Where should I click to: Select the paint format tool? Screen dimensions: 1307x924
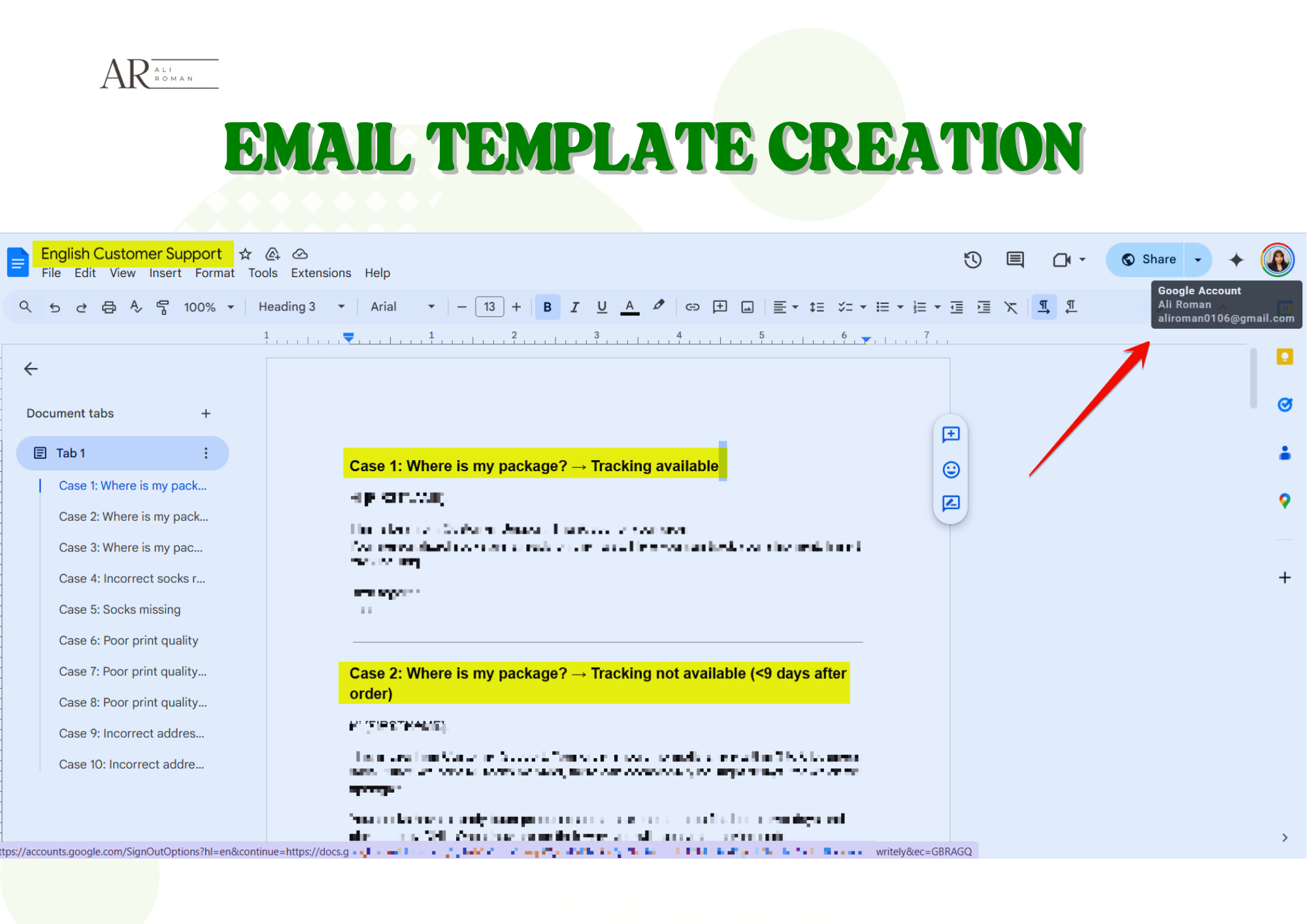(x=163, y=307)
